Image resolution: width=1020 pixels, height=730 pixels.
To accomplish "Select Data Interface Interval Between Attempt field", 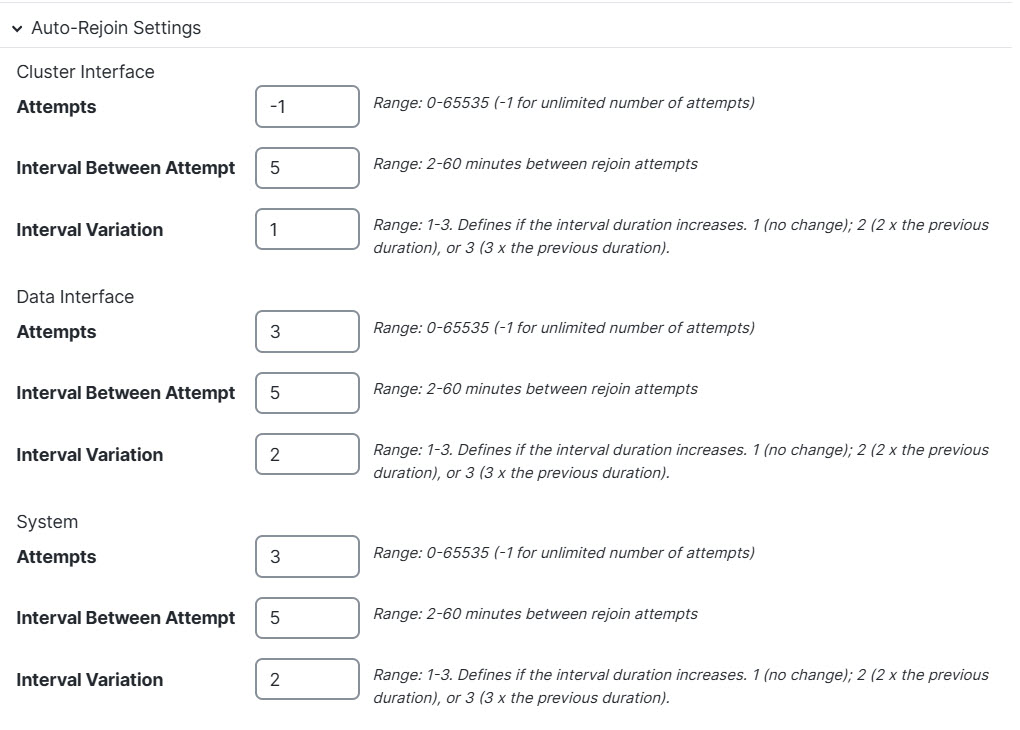I will [307, 392].
